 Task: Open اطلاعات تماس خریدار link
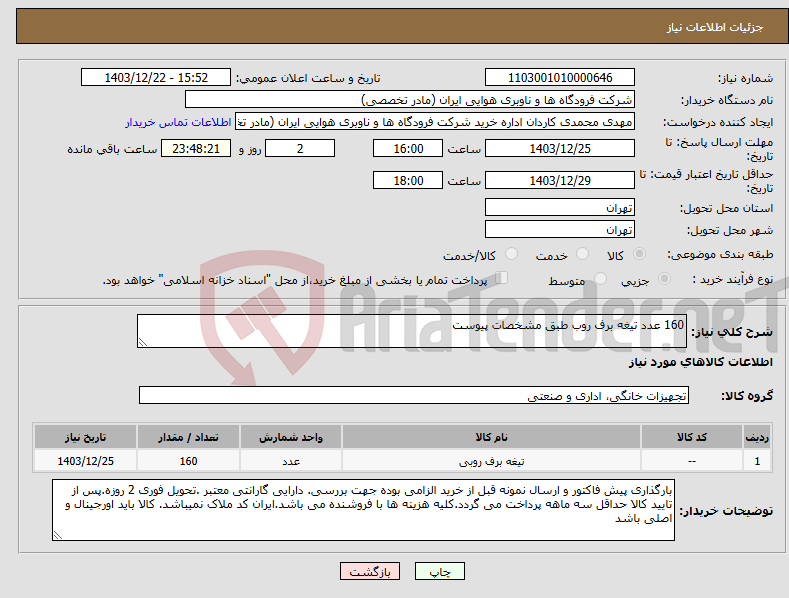tap(178, 122)
